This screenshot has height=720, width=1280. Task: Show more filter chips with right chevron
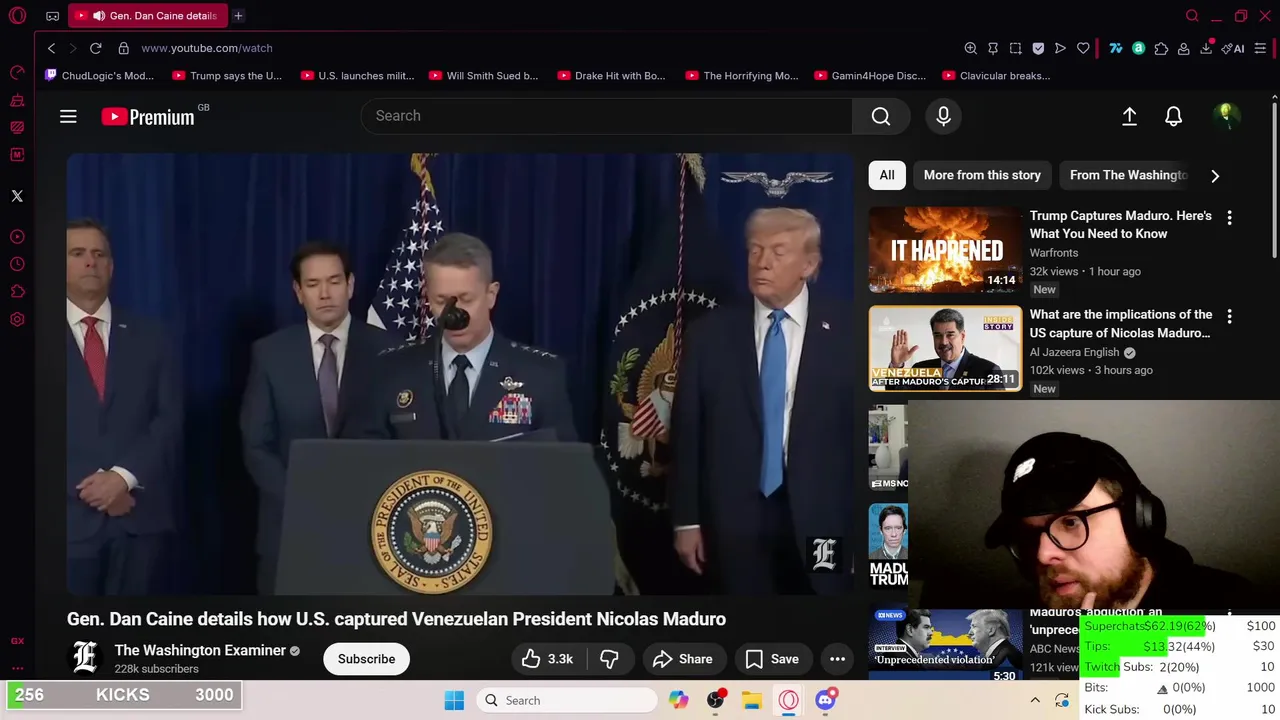[1215, 176]
